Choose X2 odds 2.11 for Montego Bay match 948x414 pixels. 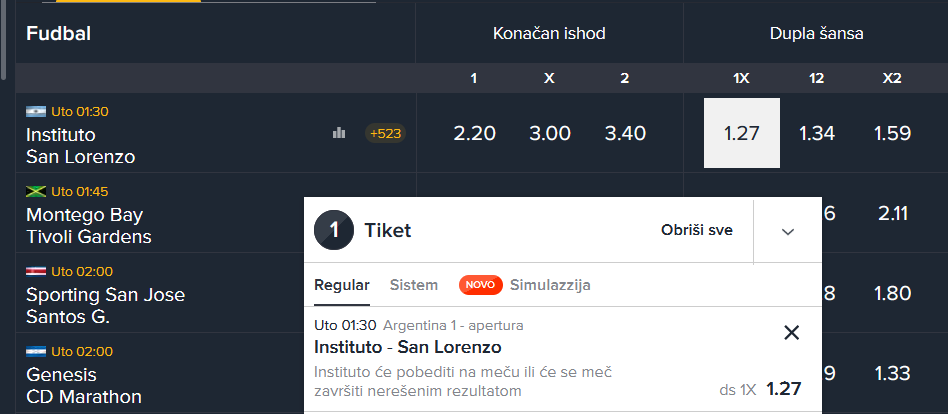(x=892, y=213)
